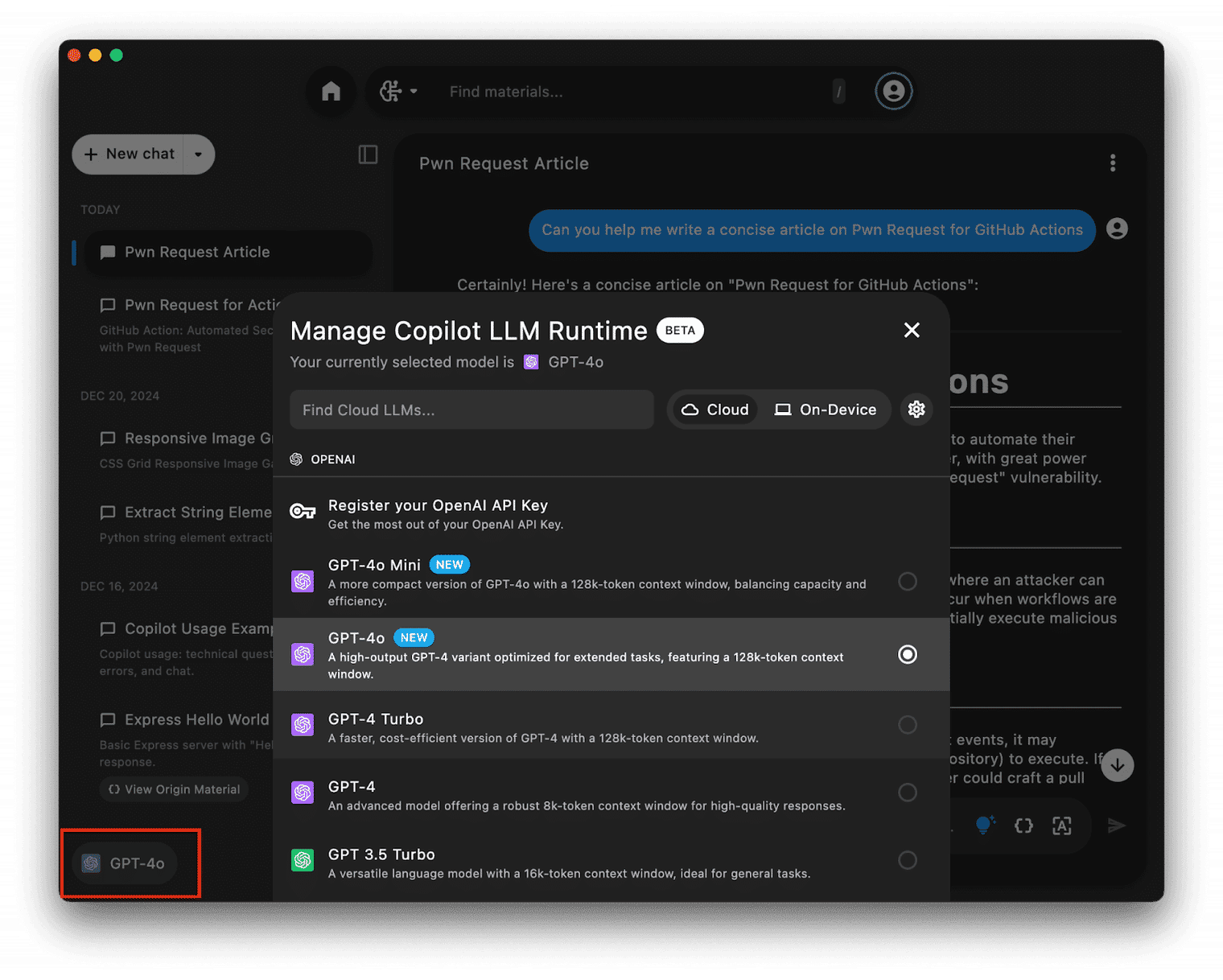Jump to latest message down arrow
Viewport: 1223px width, 980px height.
coord(1118,765)
